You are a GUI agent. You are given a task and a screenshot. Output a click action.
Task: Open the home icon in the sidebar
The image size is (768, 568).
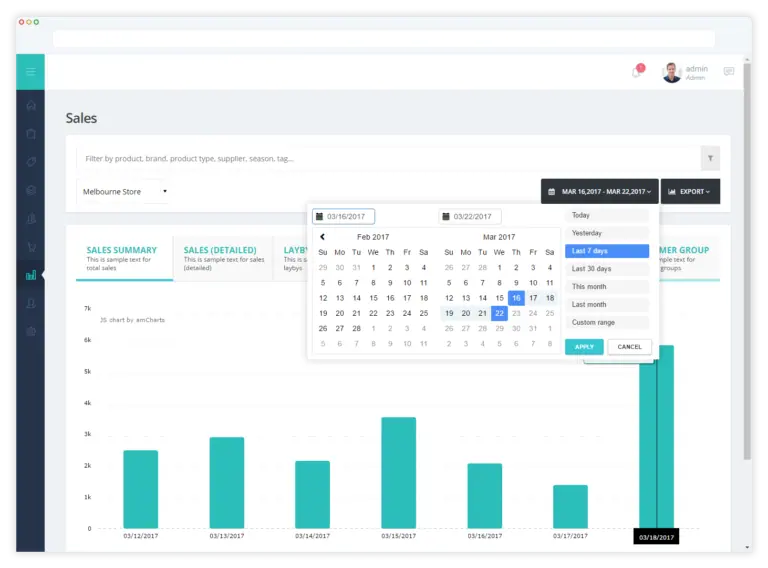(x=31, y=105)
